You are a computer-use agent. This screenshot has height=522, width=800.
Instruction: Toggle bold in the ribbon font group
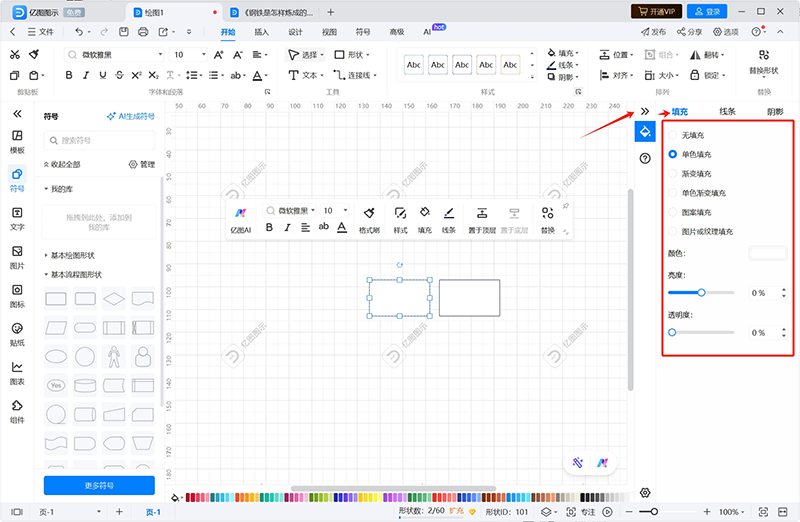pyautogui.click(x=69, y=76)
